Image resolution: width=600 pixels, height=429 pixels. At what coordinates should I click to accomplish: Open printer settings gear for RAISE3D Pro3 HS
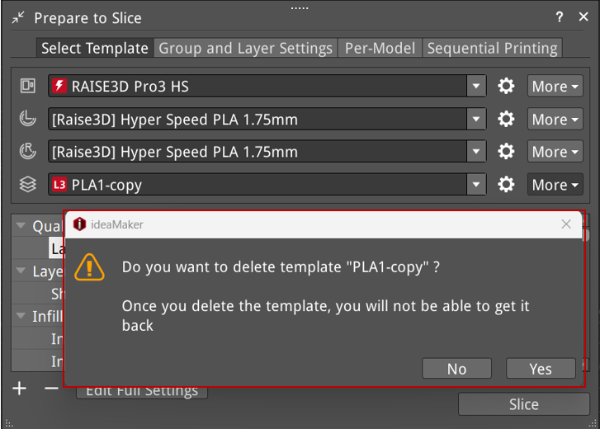[506, 86]
